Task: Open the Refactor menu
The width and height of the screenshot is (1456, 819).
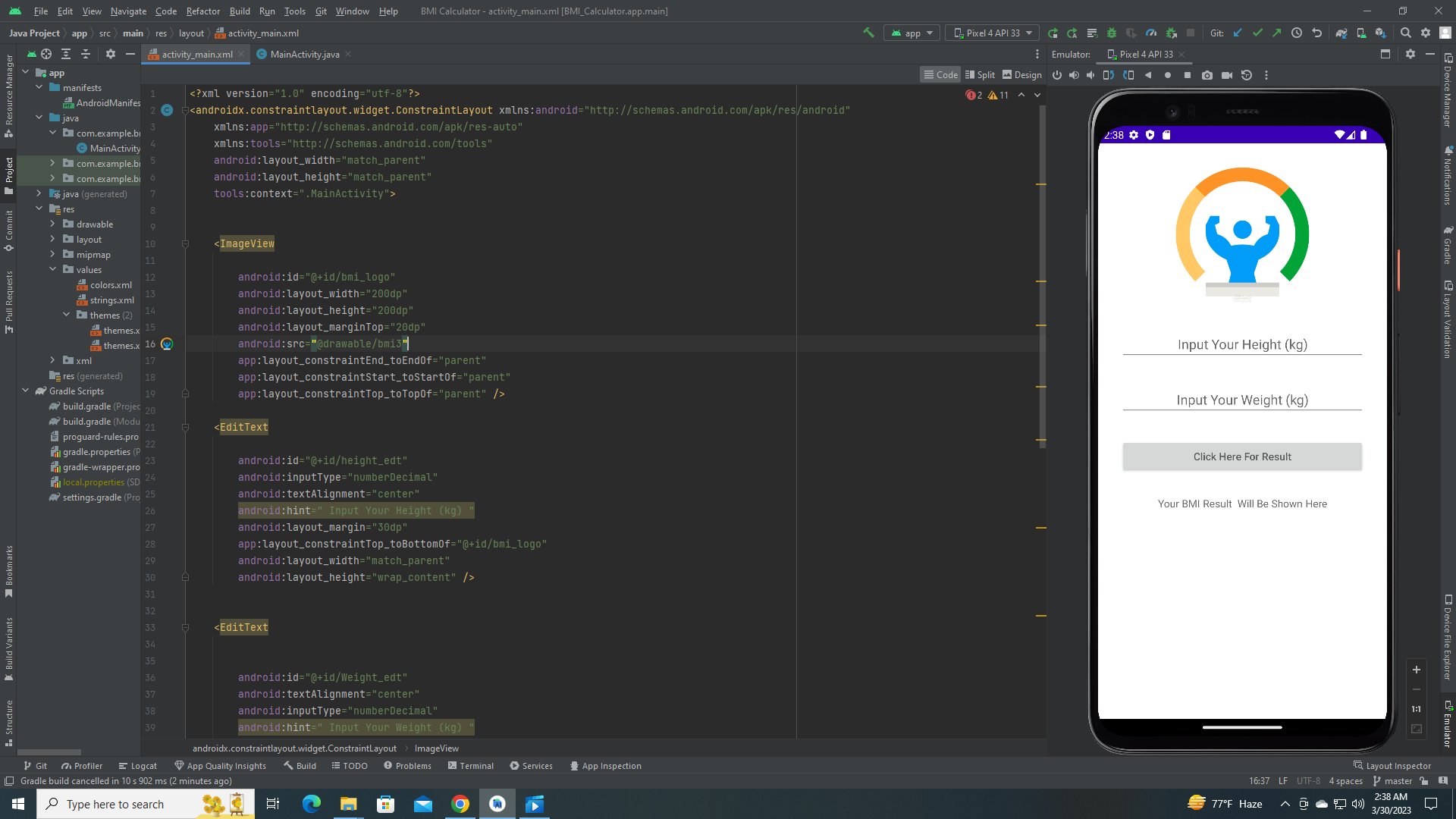Action: [x=202, y=11]
